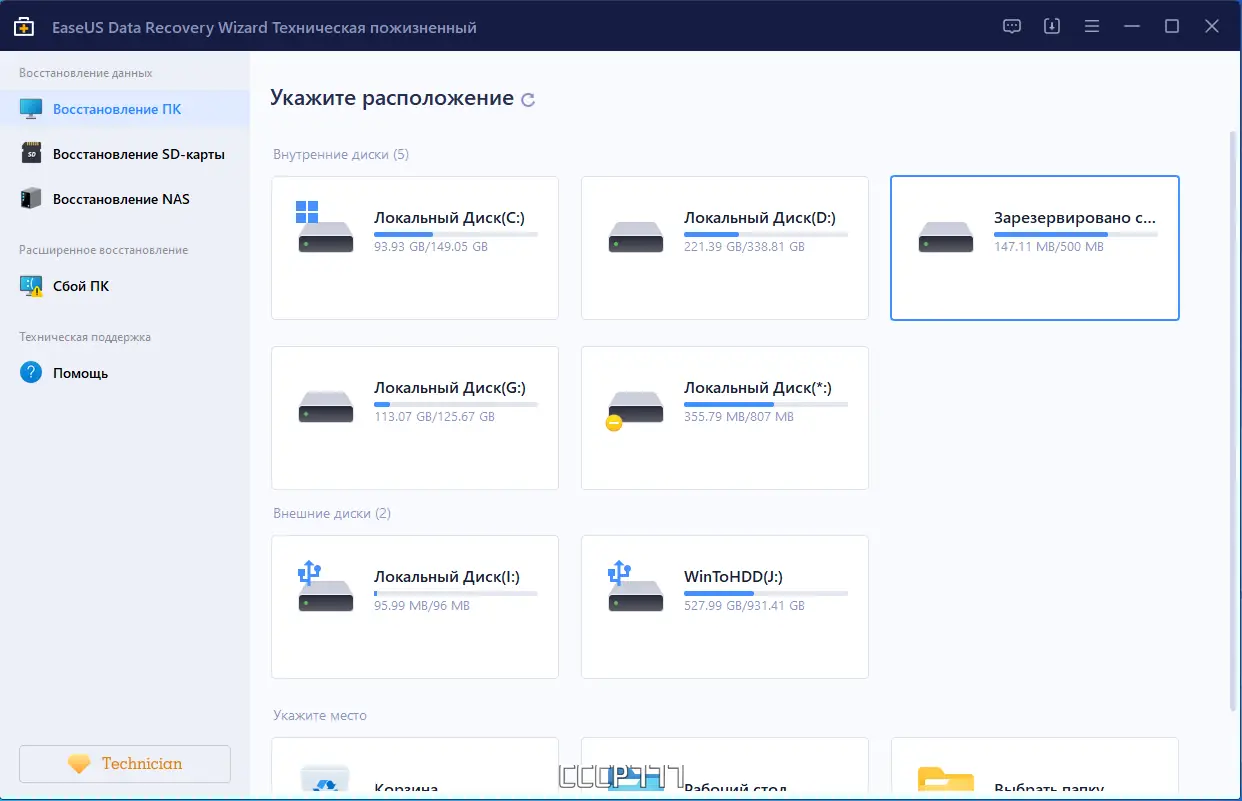
Task: Click the vertical scrollbar on the right
Action: pos(1232,420)
